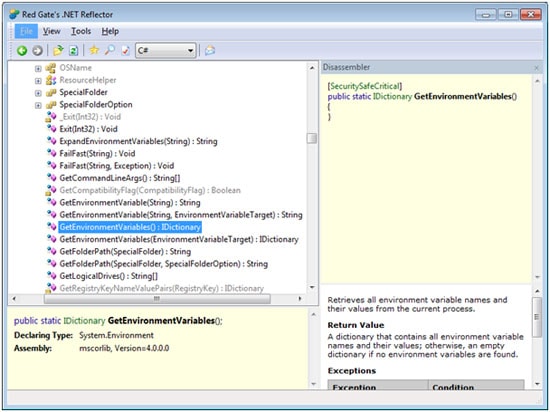The width and height of the screenshot is (550, 412).
Task: Click tree view scroll-up arrow
Action: 312,68
